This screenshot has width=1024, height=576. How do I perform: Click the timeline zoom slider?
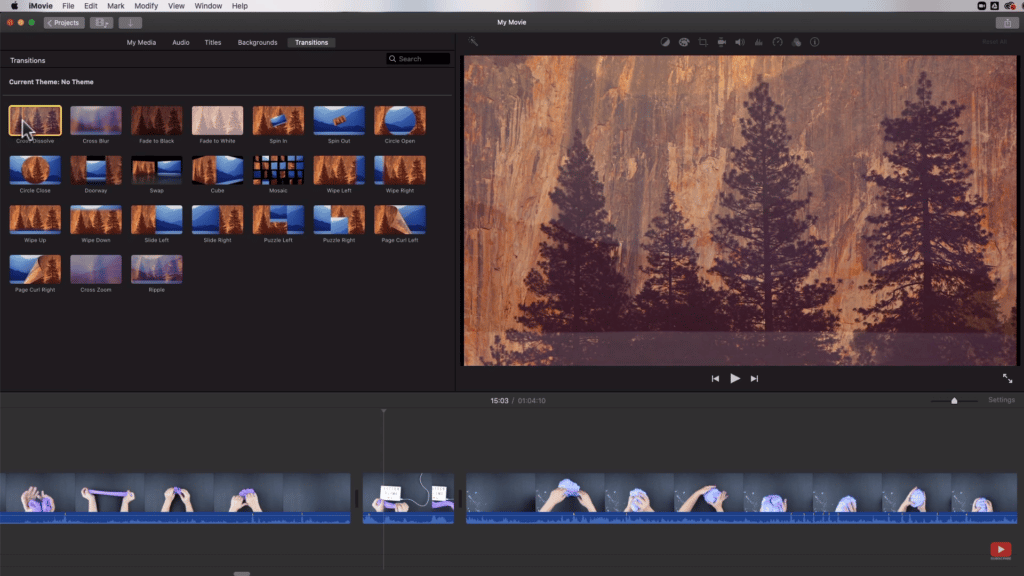[x=954, y=400]
